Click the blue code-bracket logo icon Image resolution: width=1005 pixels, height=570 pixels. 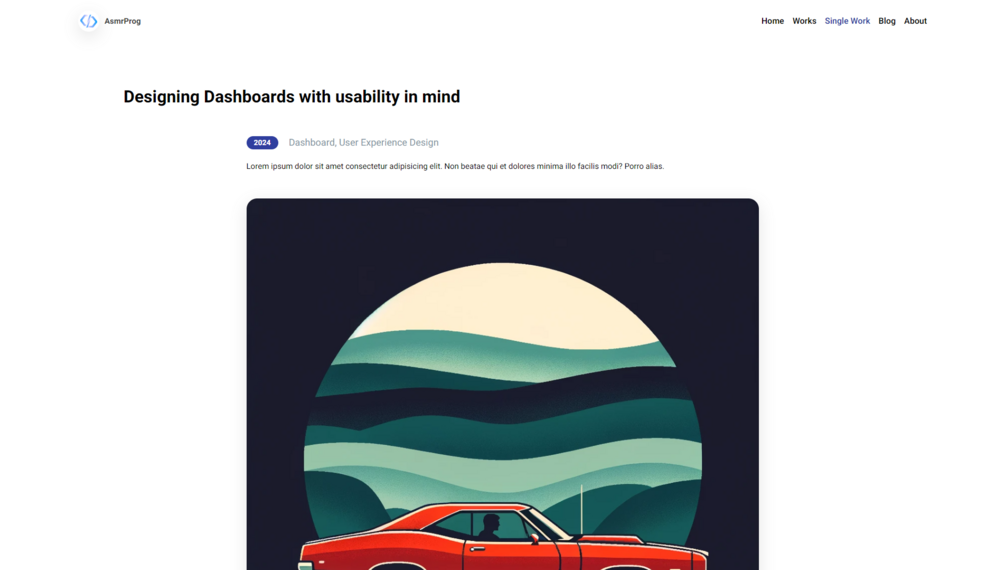[x=88, y=21]
